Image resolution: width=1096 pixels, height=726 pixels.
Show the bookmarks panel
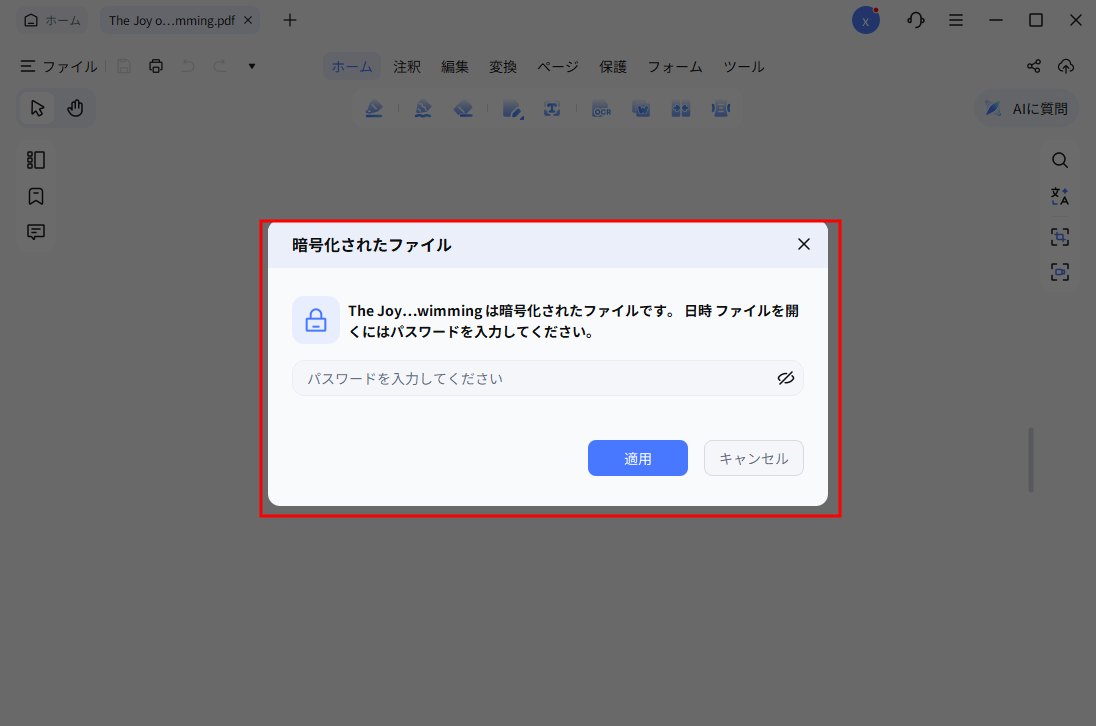[x=36, y=196]
